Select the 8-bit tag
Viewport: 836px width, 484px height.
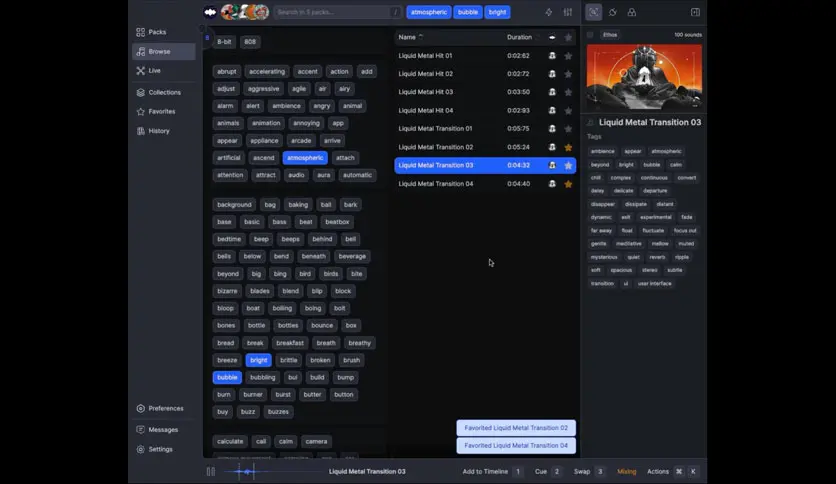point(224,42)
